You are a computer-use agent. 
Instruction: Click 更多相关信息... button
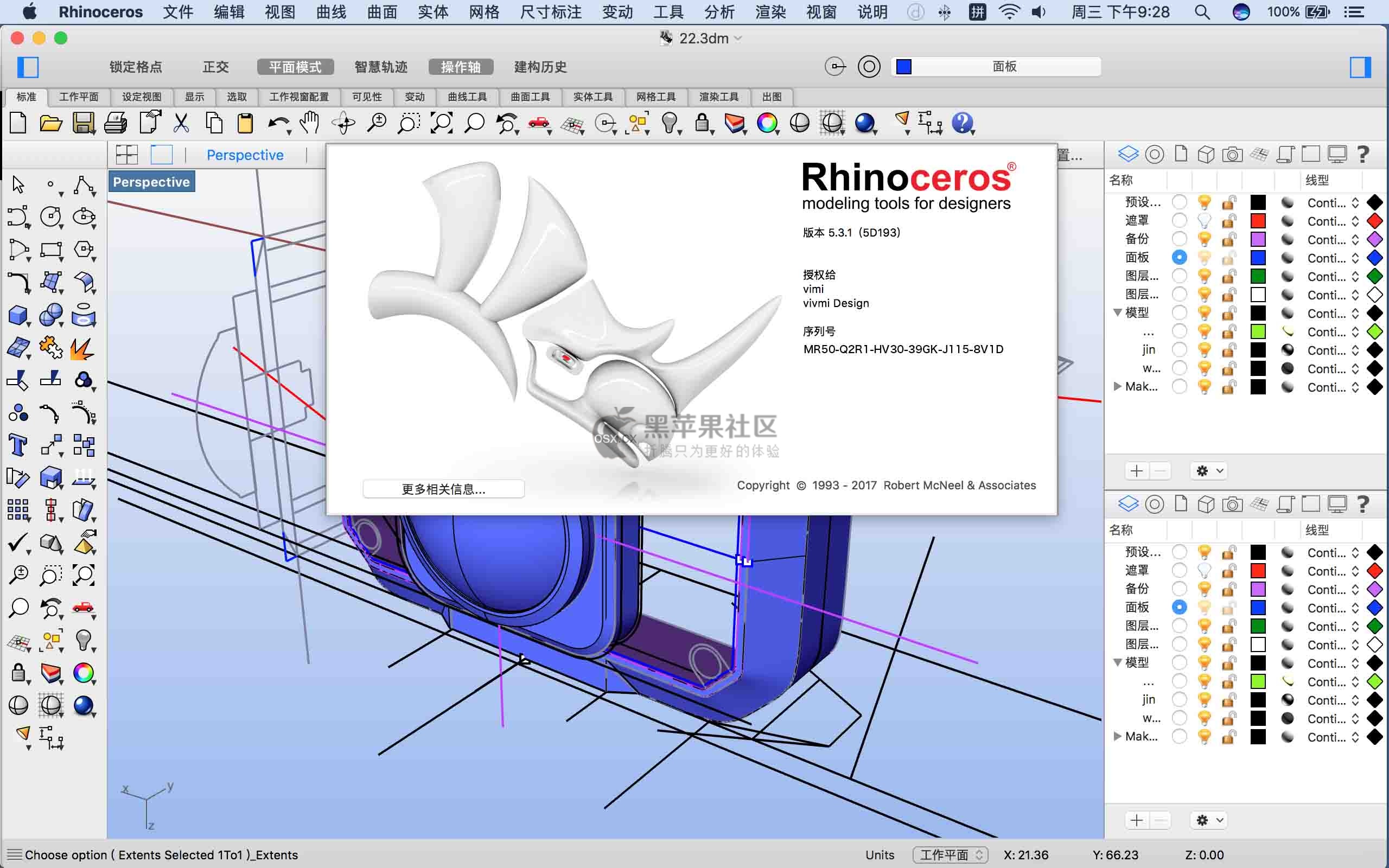click(x=443, y=489)
